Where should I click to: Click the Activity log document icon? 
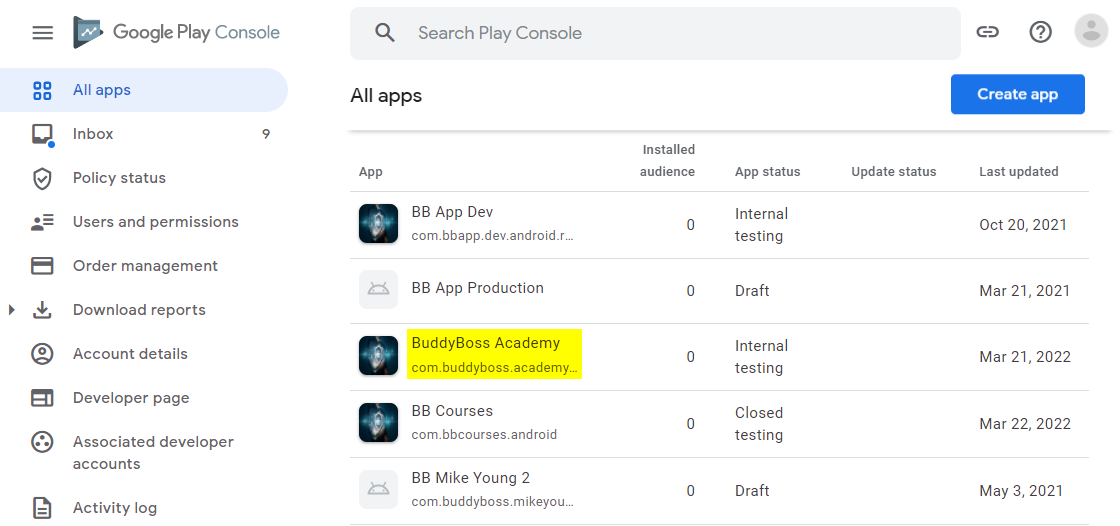point(42,508)
